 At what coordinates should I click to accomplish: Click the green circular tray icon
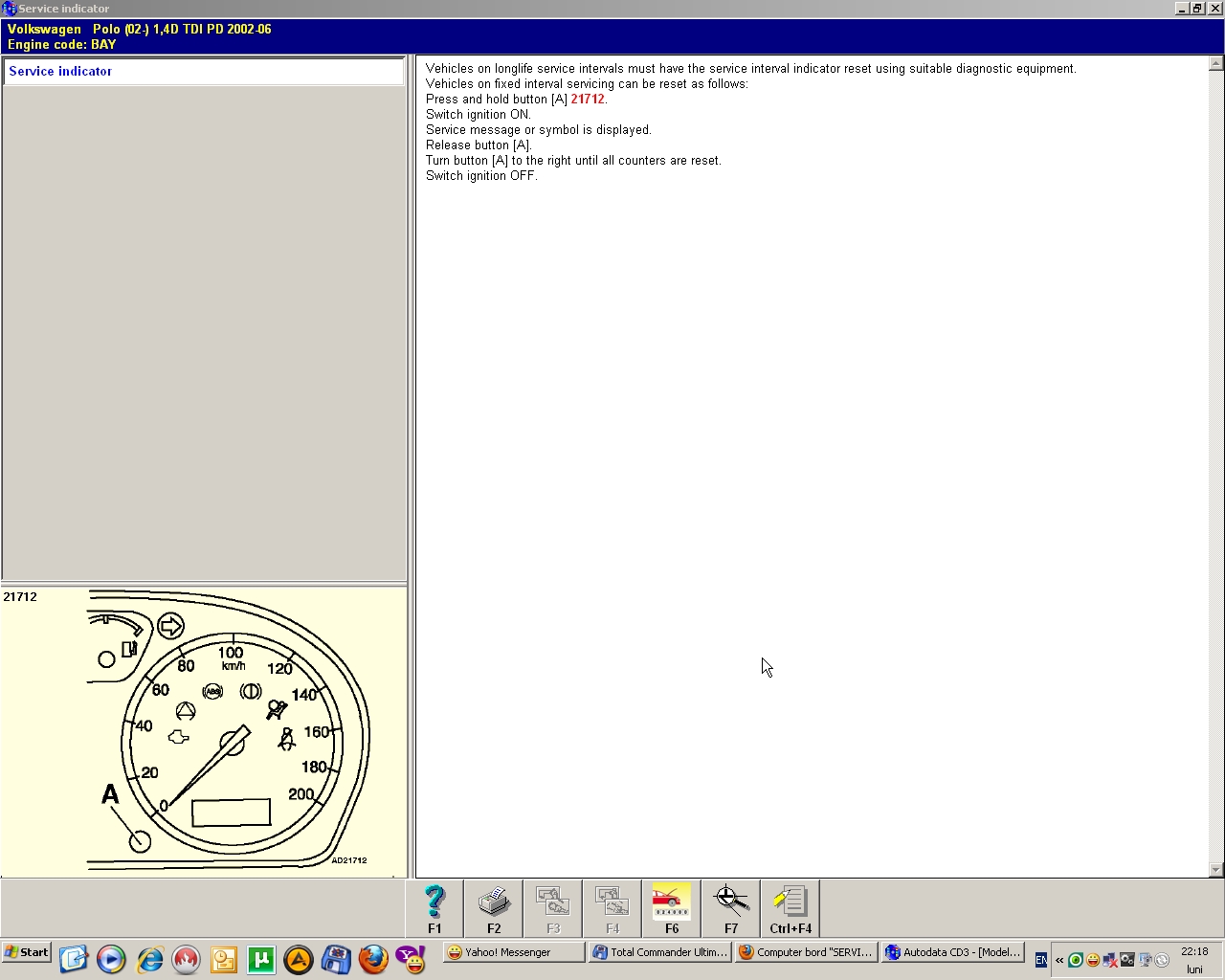(x=1076, y=960)
